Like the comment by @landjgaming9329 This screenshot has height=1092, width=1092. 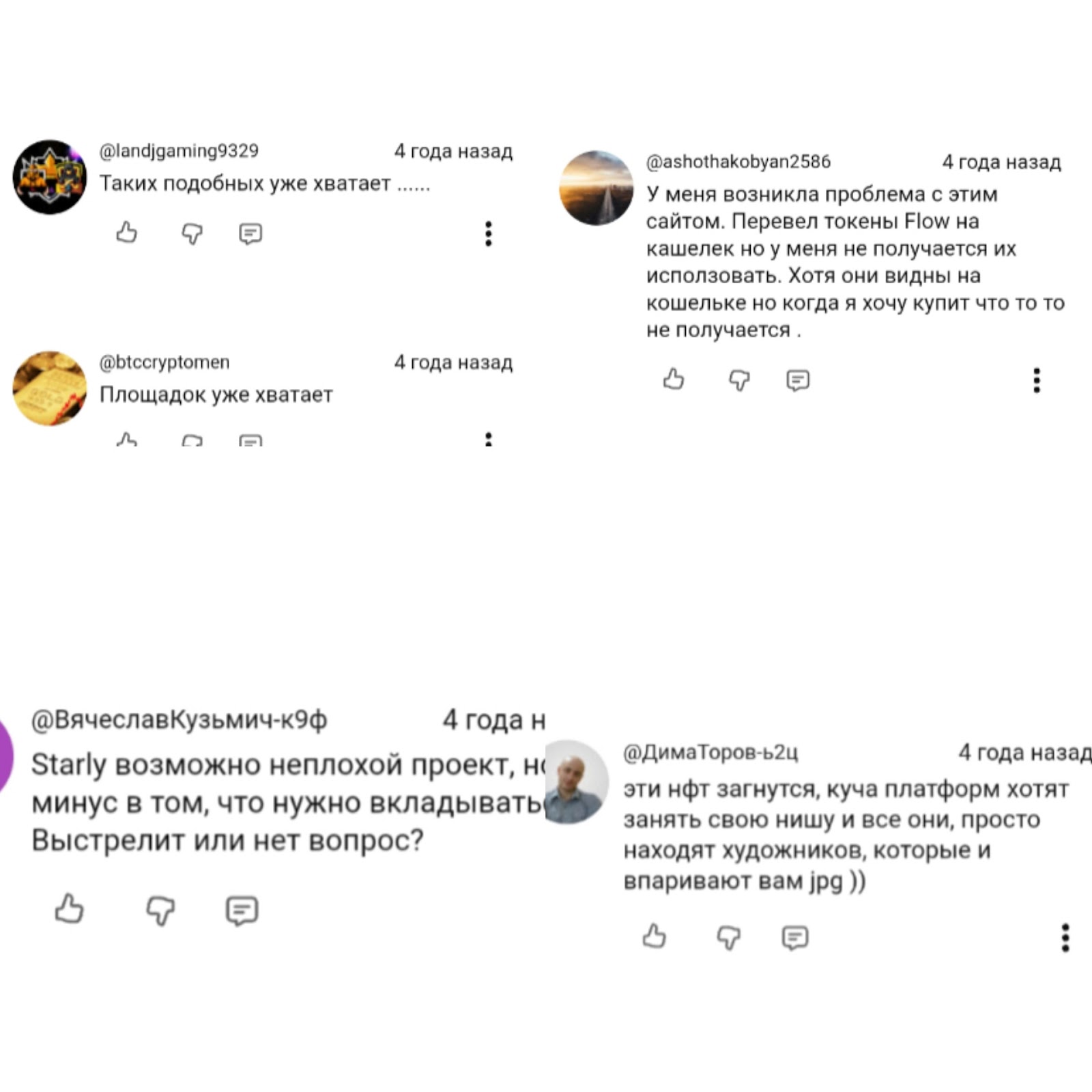point(127,233)
